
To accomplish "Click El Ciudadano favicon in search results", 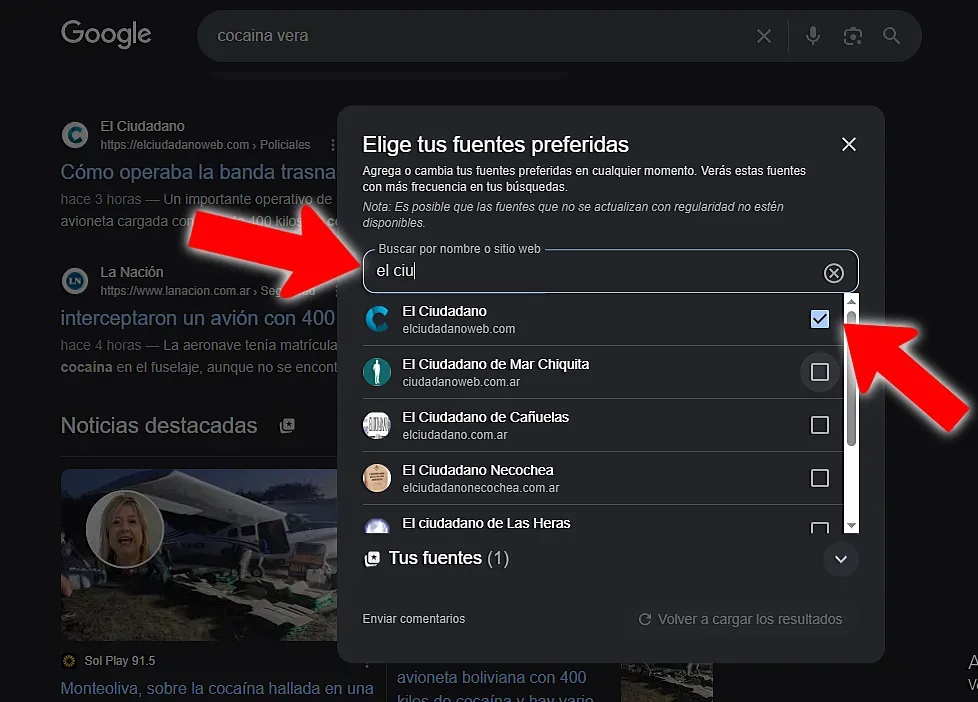I will tap(75, 135).
